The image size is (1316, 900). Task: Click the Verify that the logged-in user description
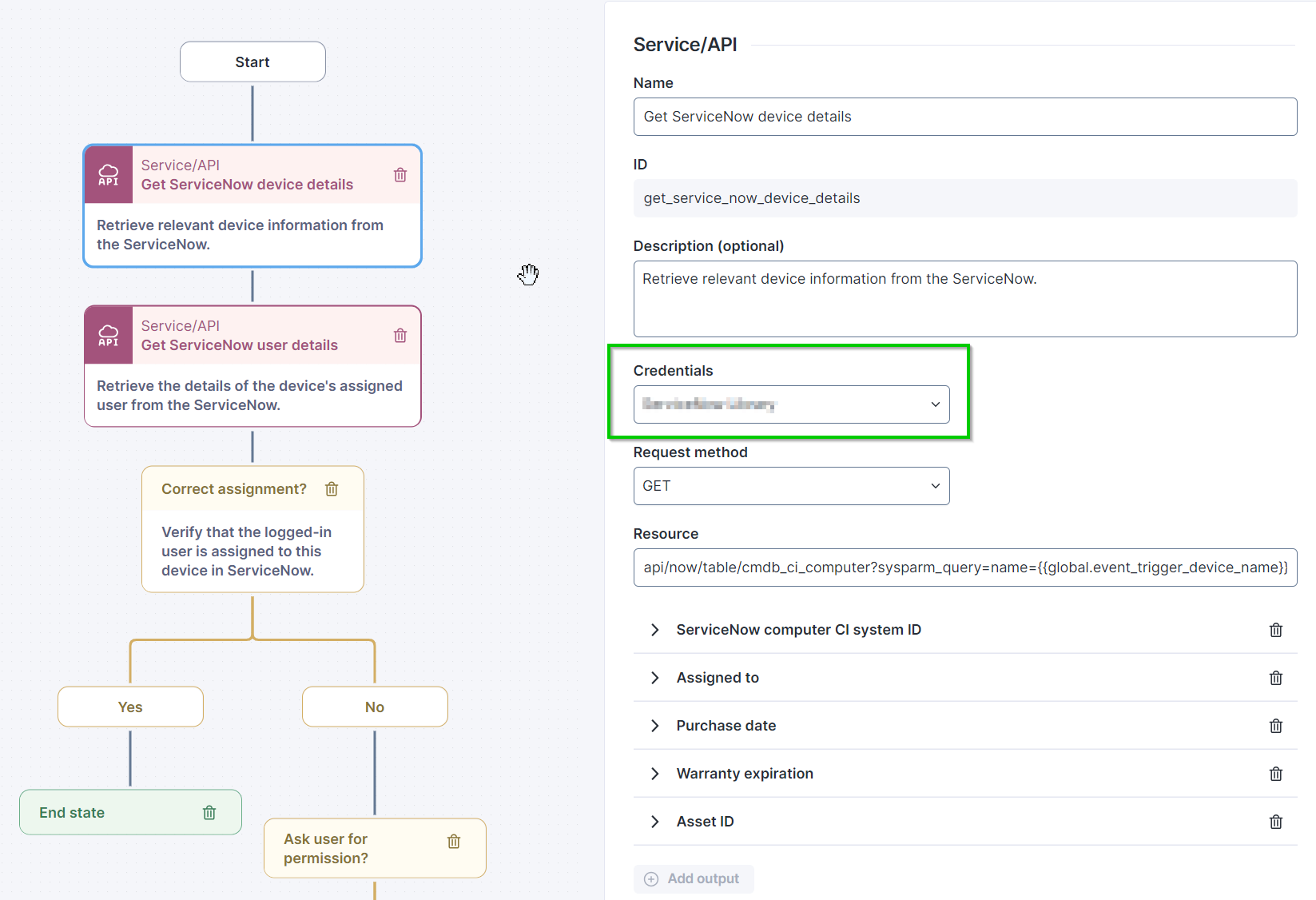click(x=246, y=552)
